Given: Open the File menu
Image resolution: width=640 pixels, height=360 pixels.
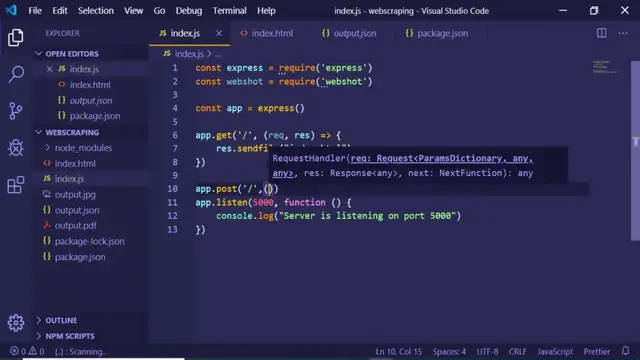Looking at the screenshot, I should (x=35, y=11).
